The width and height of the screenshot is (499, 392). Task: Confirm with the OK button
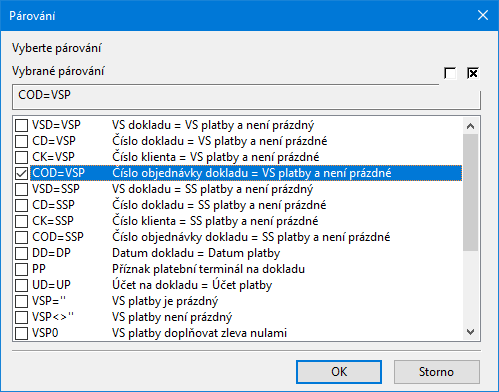tap(339, 372)
